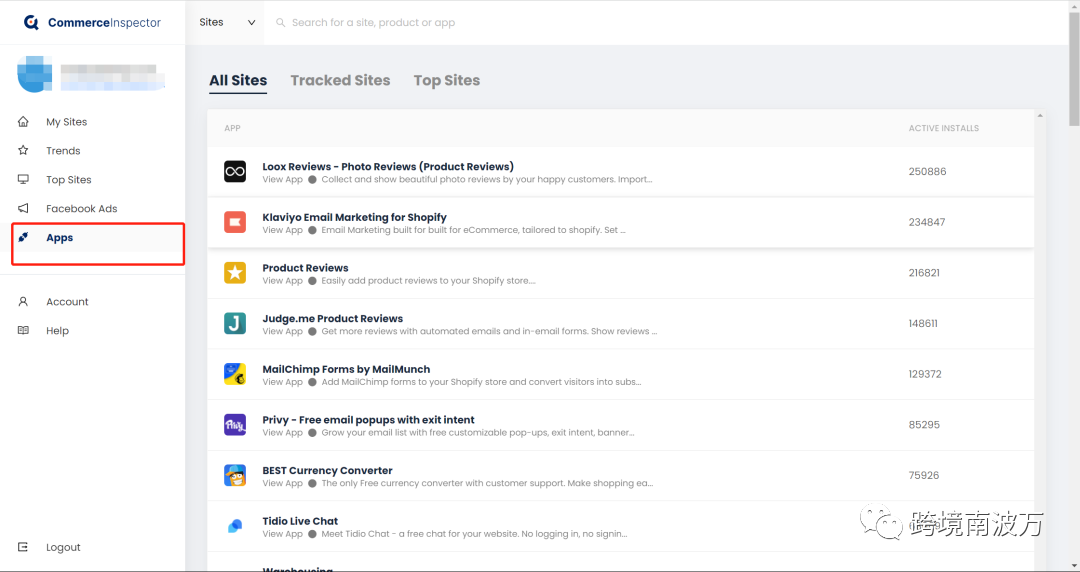This screenshot has width=1080, height=572.
Task: Click View App under Product Reviews
Action: point(282,280)
